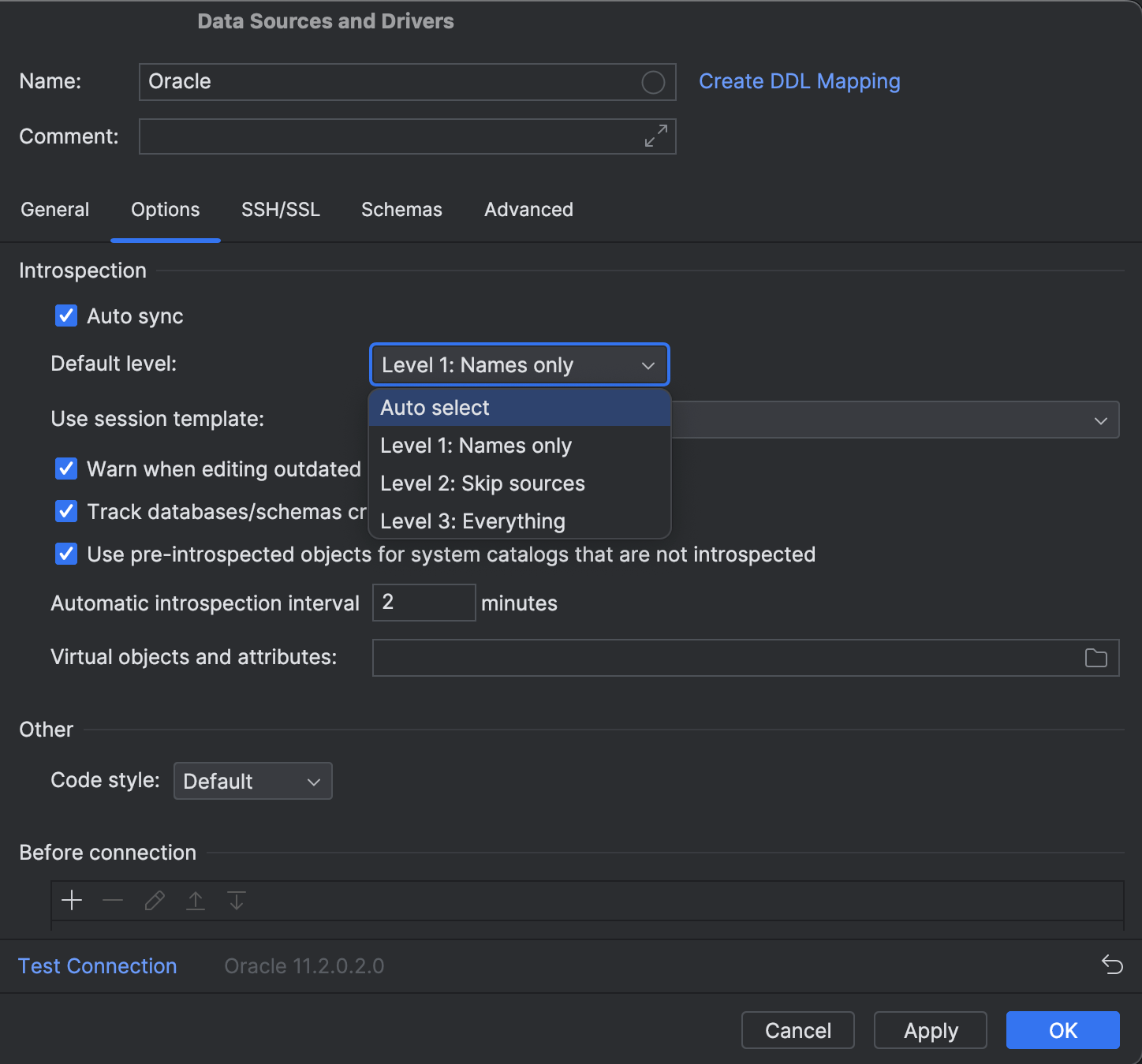The width and height of the screenshot is (1142, 1064).
Task: Click the revert changes arrow icon
Action: tap(1112, 965)
